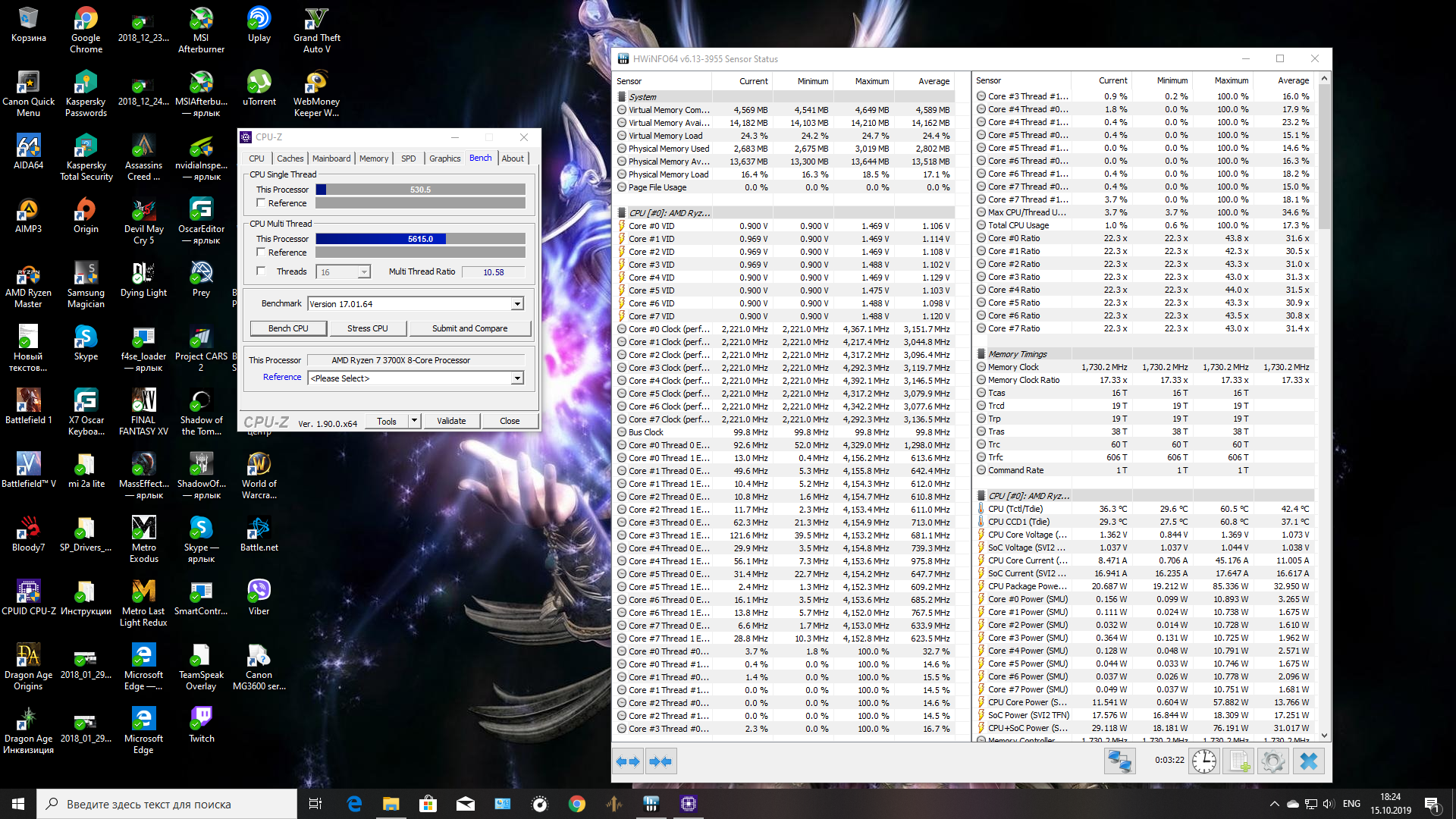
Task: Open the Benchmark version dropdown
Action: [x=517, y=304]
